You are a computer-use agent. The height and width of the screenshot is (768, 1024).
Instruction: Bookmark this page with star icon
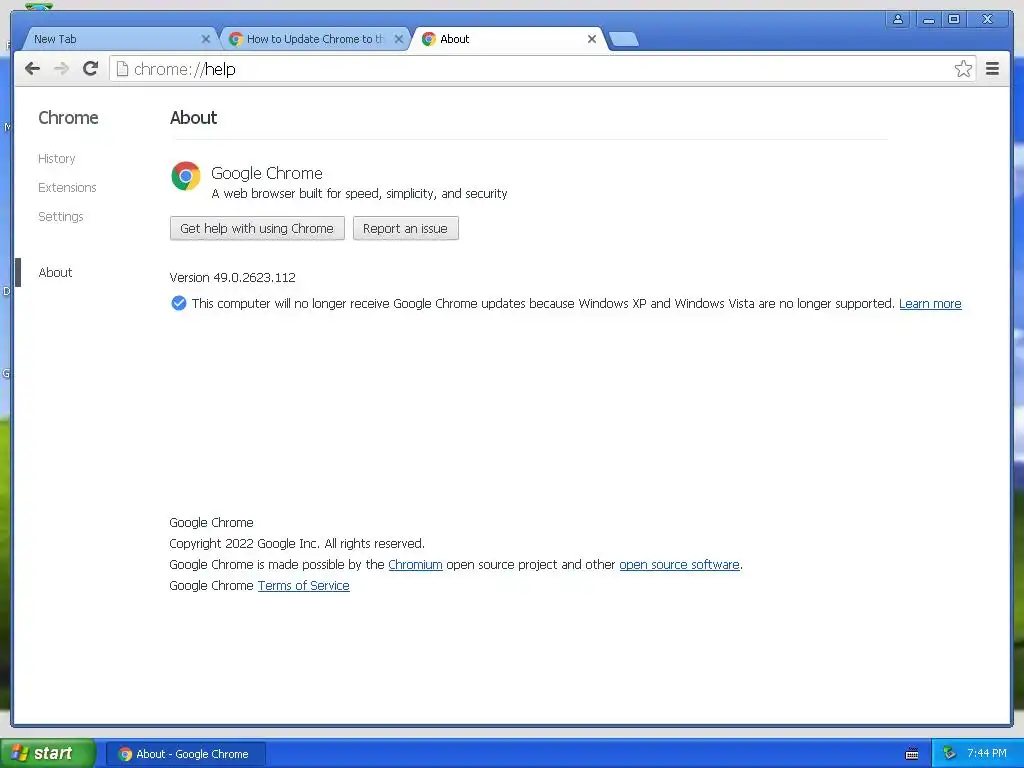(963, 69)
